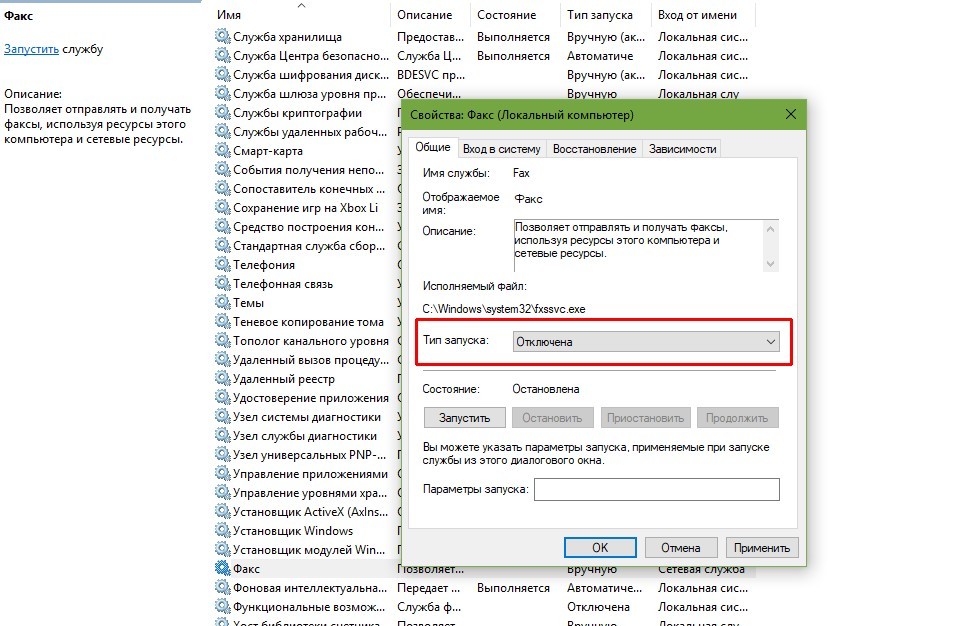Click gear icon of Узел системы диагностики

222,417
